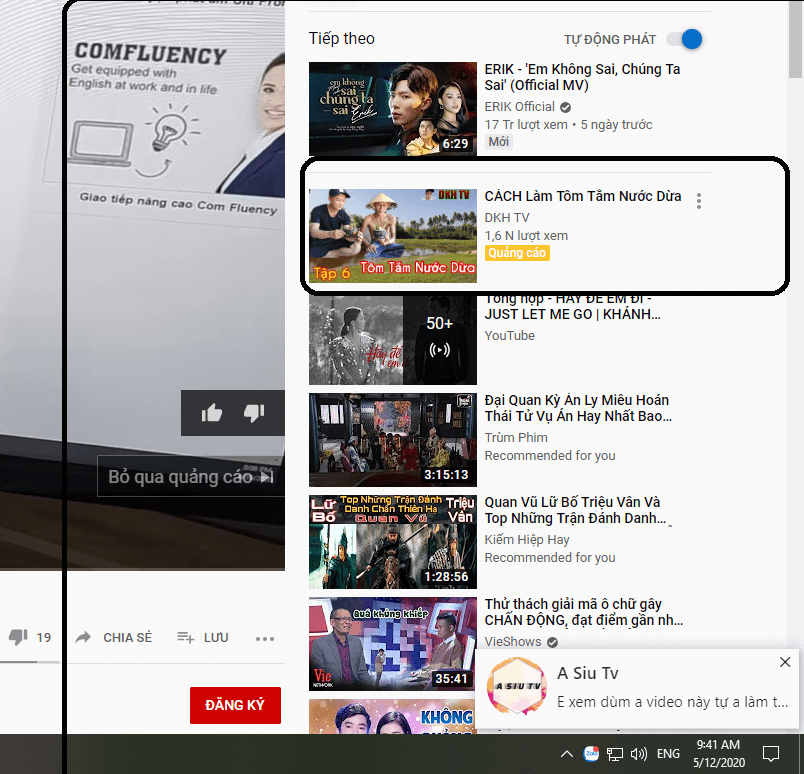Toggle the TỰ ĐỘNG PHÁT autoplay switch

point(687,39)
